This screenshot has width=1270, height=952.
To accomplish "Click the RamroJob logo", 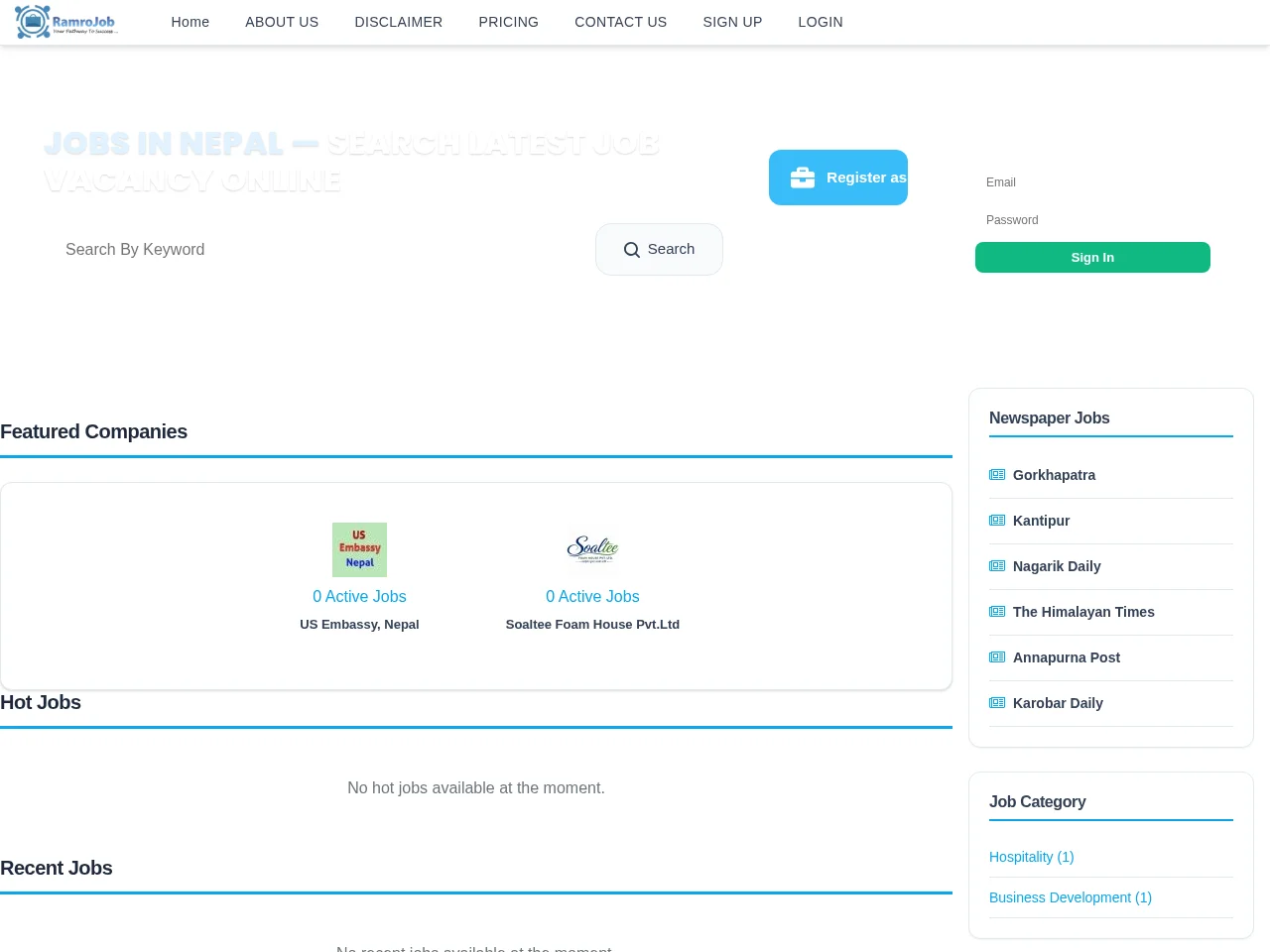I will 66,22.
